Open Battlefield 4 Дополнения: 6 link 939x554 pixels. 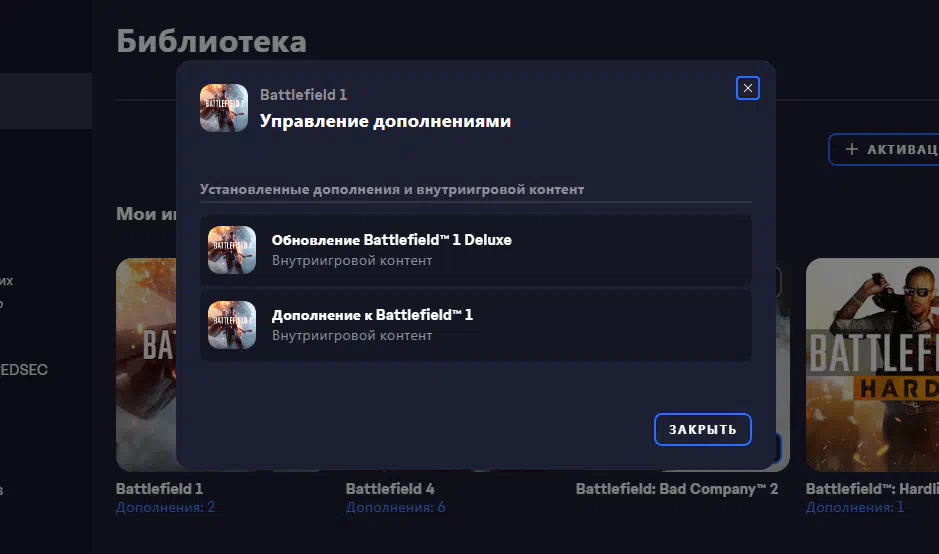[x=395, y=507]
